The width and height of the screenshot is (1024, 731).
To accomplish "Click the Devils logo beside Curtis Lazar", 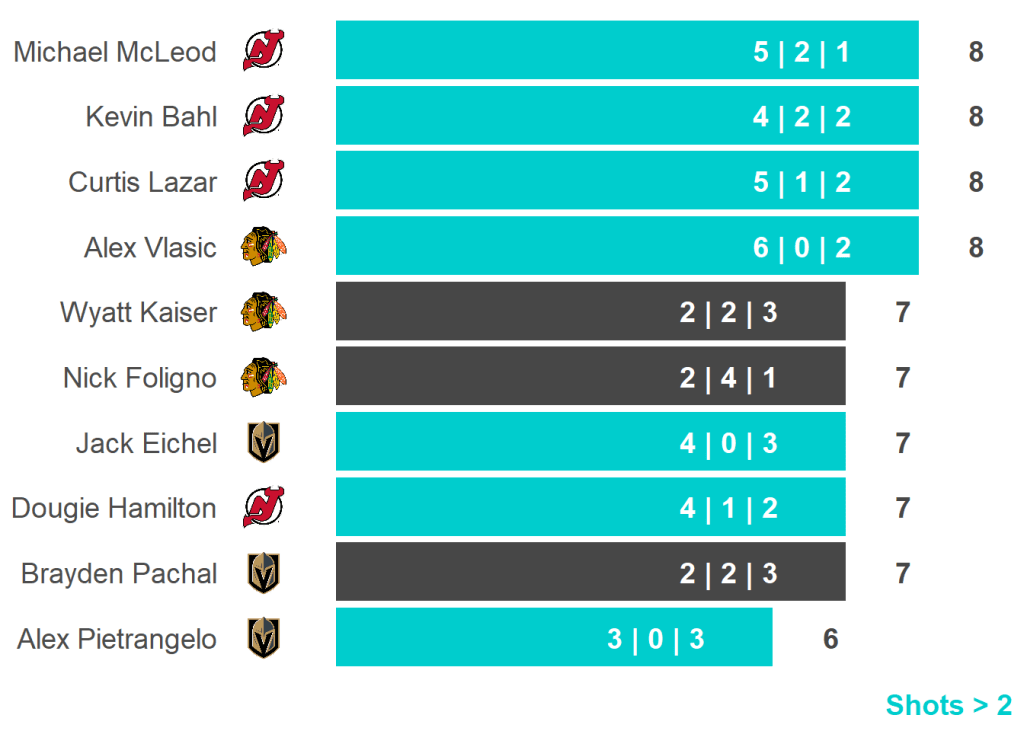I will 263,182.
